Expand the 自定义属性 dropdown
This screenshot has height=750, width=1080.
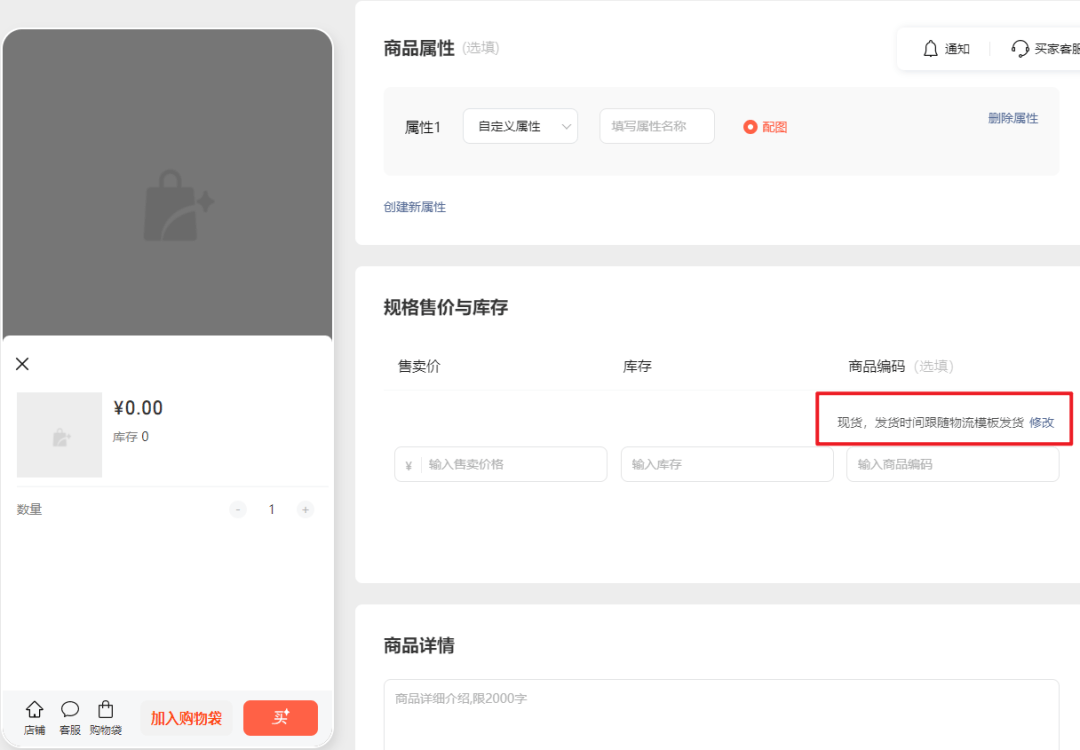coord(520,127)
